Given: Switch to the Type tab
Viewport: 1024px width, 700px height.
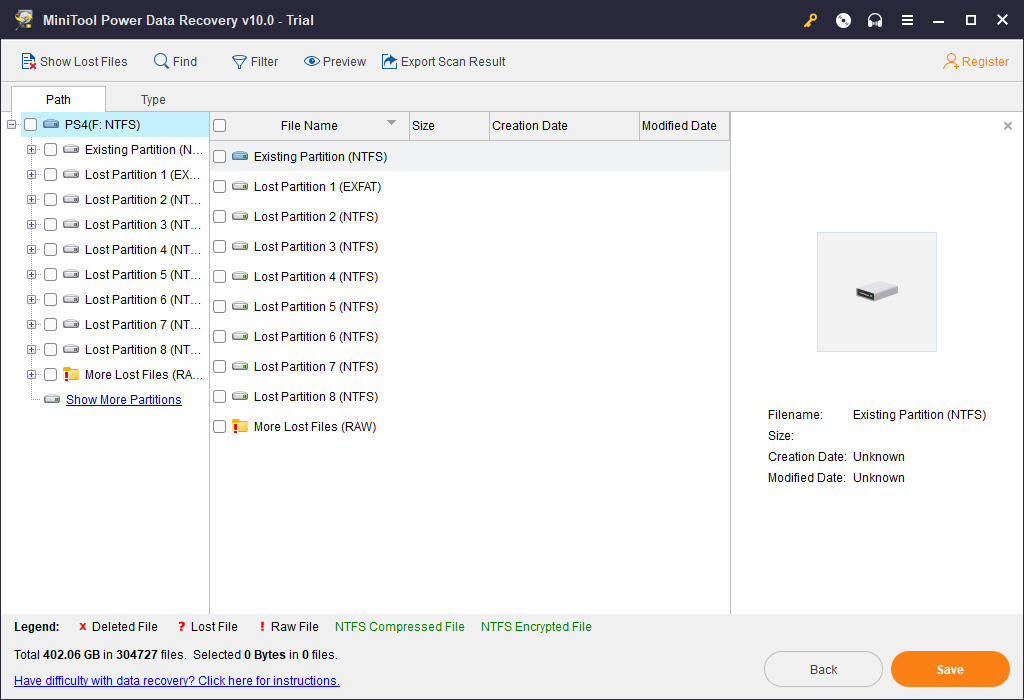Looking at the screenshot, I should 153,99.
